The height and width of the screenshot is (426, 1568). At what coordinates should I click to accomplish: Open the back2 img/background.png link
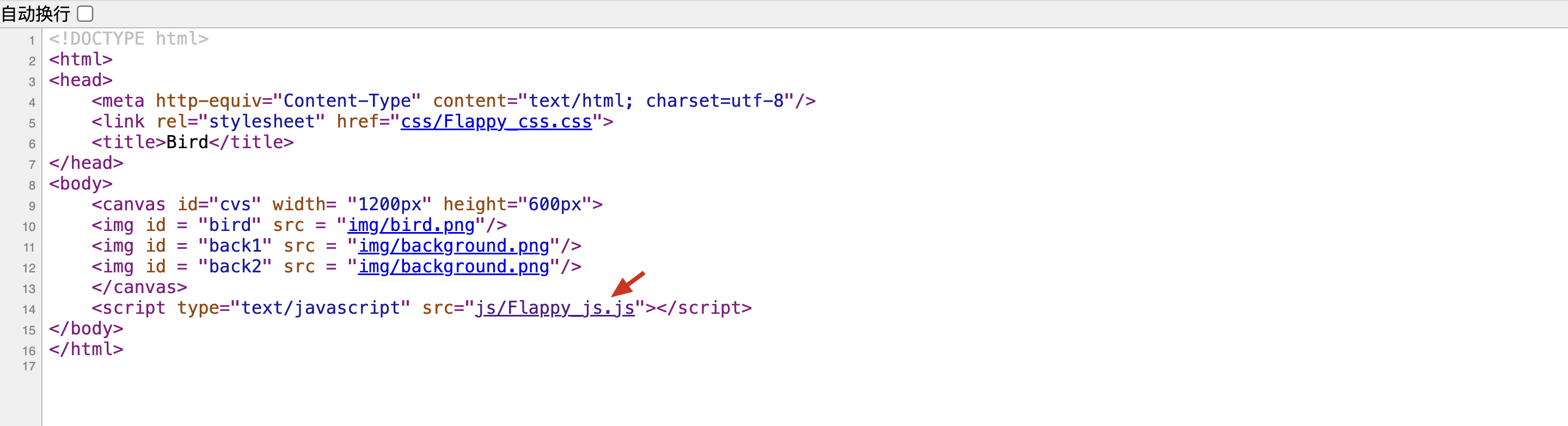pyautogui.click(x=454, y=267)
